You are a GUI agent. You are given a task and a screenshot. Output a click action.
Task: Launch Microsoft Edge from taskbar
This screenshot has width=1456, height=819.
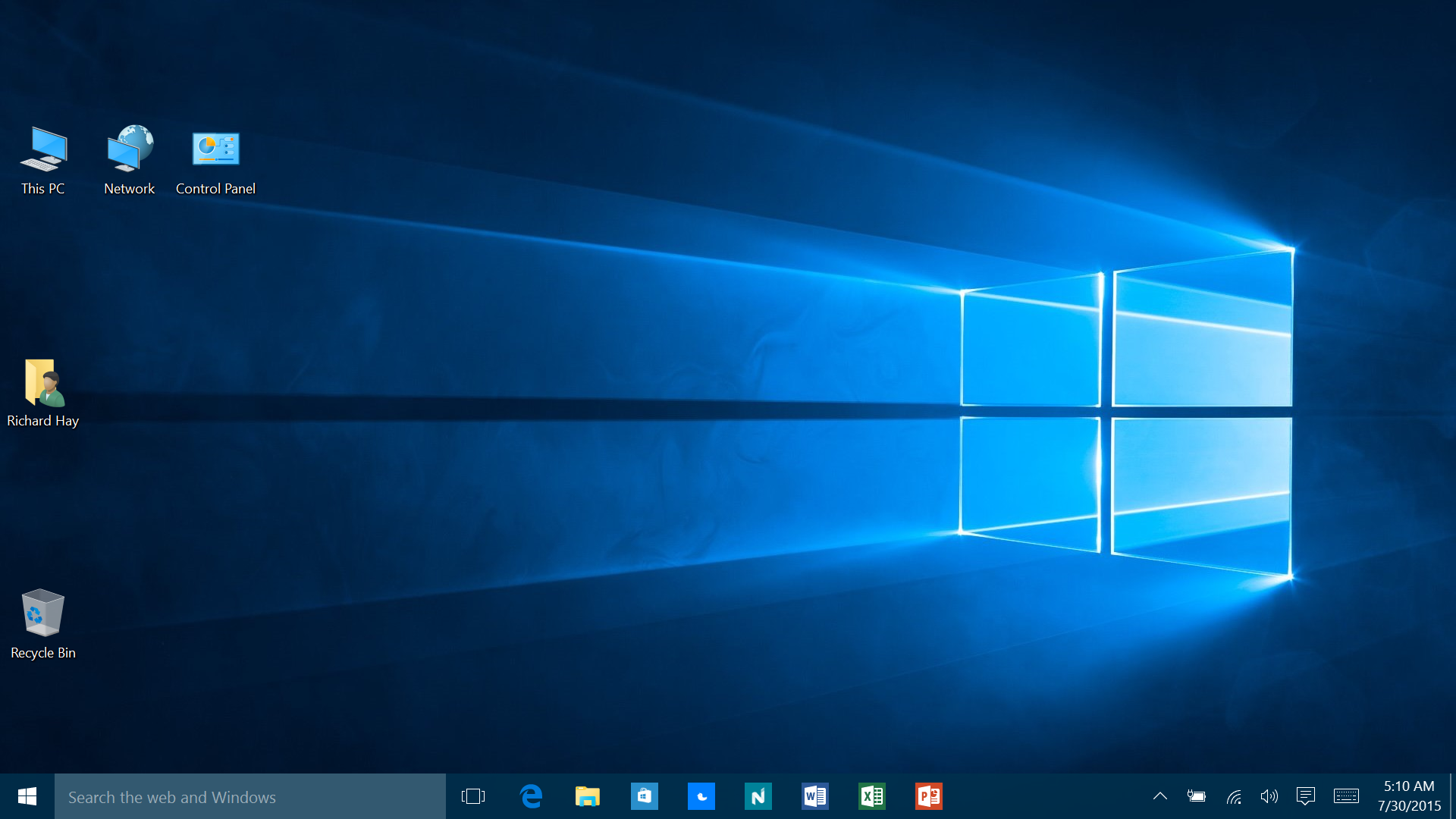click(531, 796)
